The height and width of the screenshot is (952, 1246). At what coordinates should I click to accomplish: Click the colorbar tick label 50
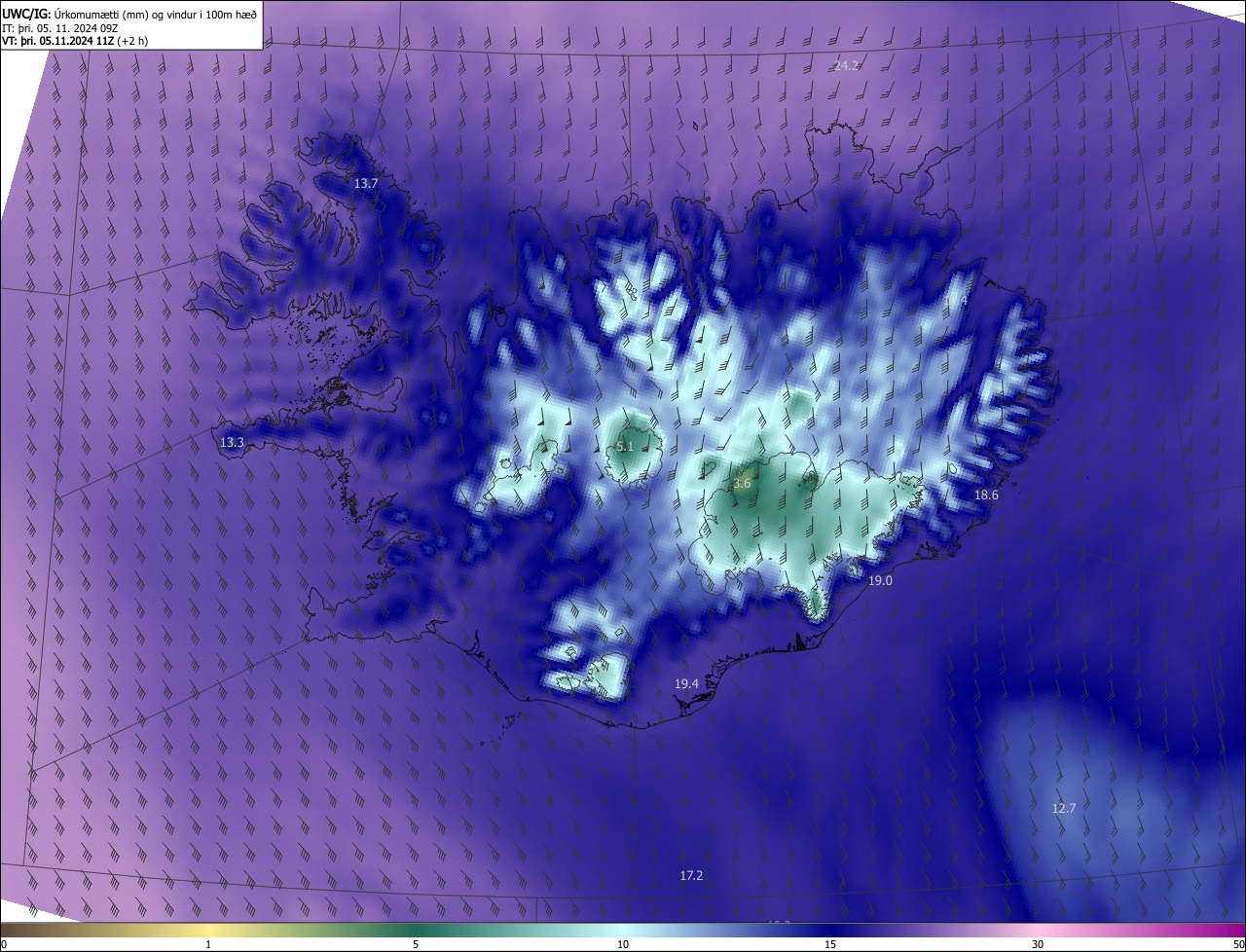[1238, 944]
